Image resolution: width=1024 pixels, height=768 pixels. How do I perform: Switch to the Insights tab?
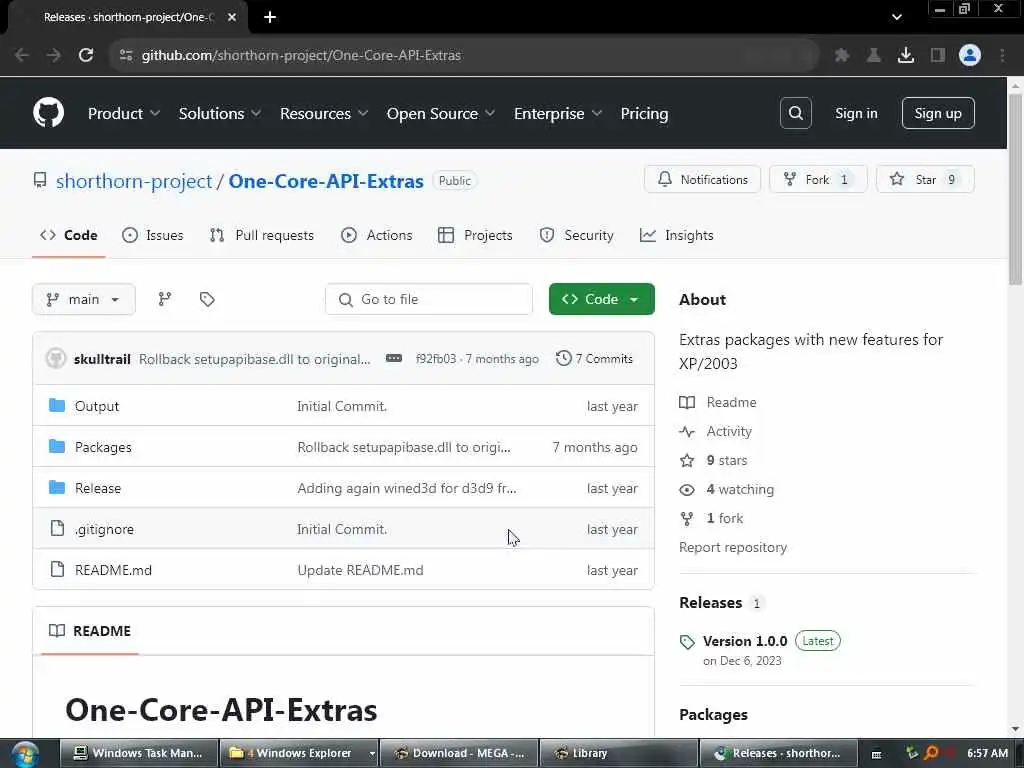pyautogui.click(x=677, y=235)
